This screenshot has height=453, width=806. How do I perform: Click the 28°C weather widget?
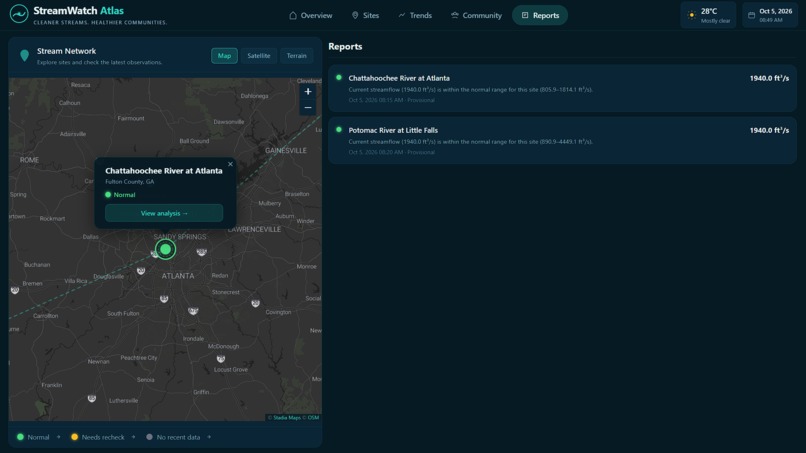point(708,15)
